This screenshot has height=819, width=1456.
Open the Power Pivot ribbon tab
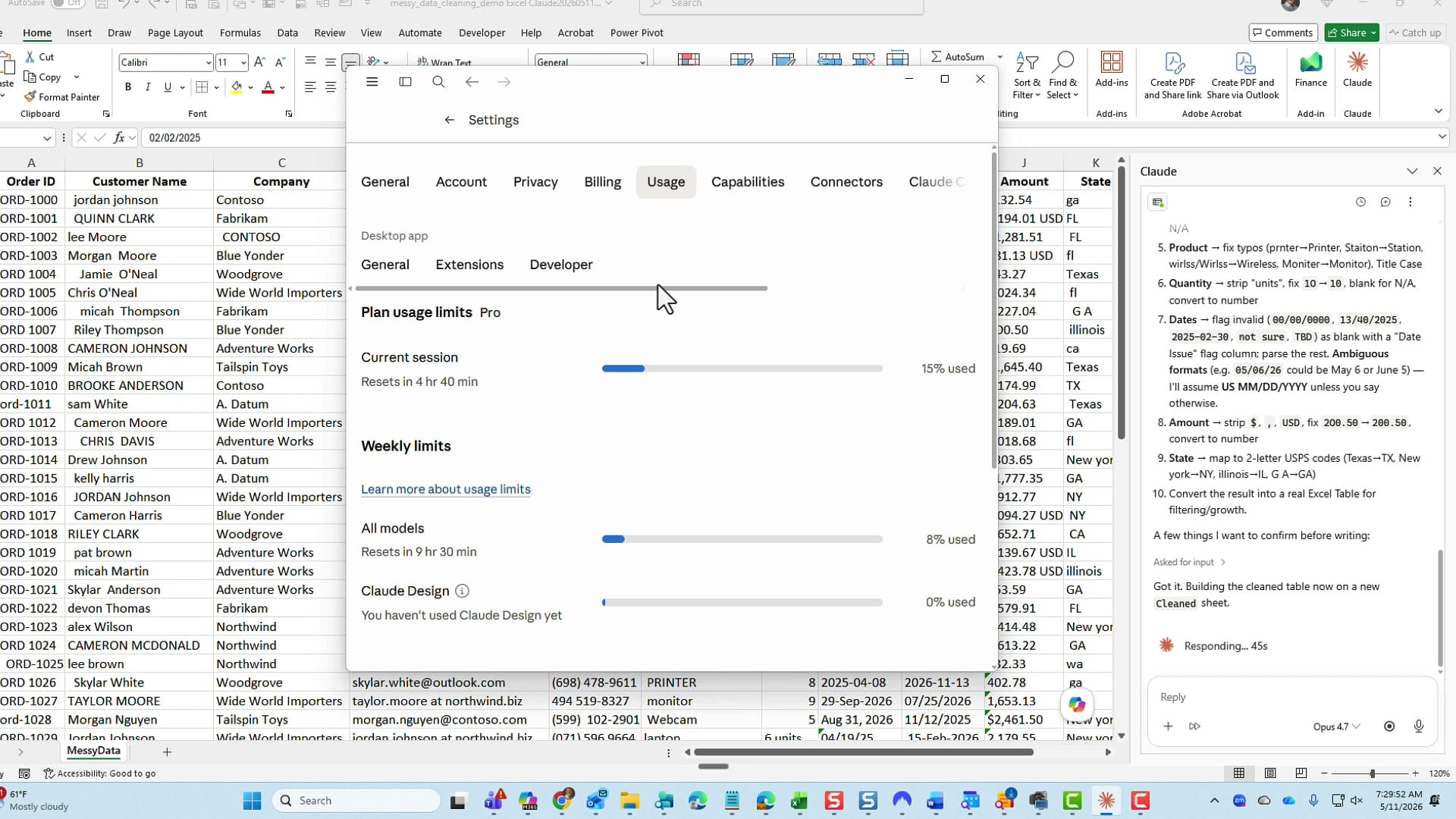tap(636, 33)
